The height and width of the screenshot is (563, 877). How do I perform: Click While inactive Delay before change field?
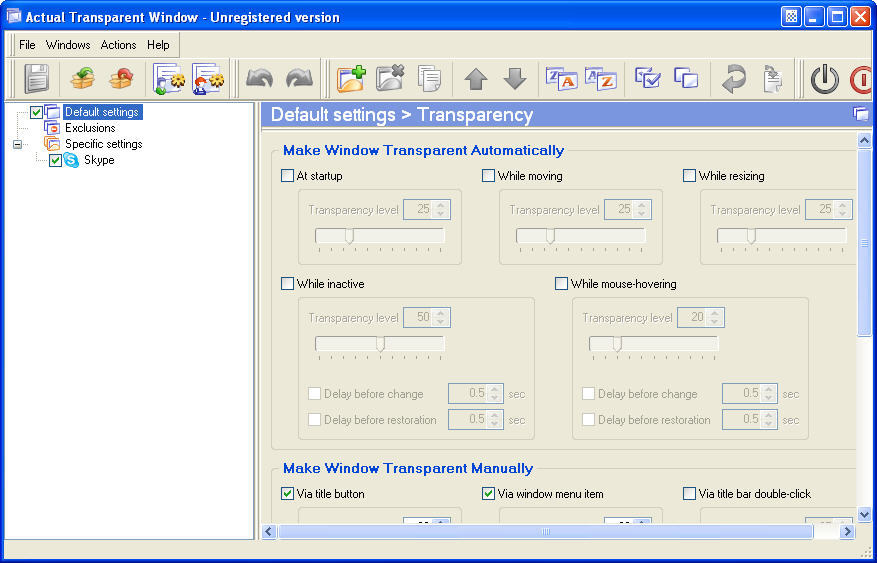(475, 394)
